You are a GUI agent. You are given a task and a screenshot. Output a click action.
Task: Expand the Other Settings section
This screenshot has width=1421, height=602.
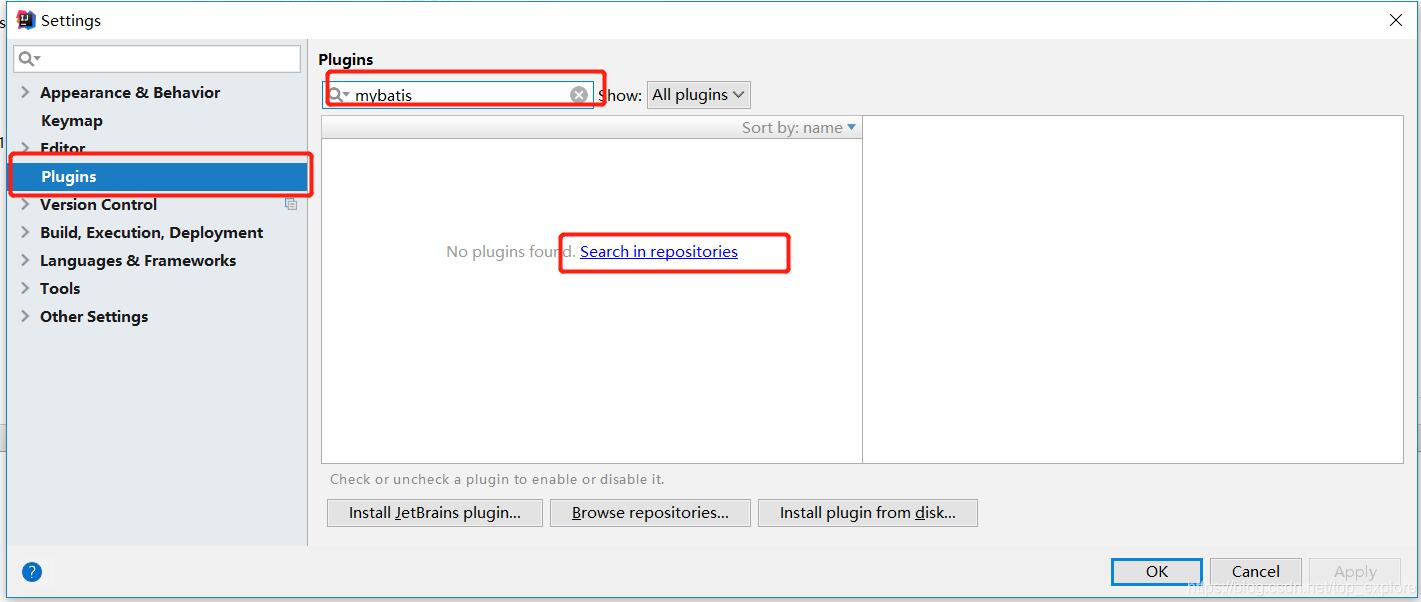(x=25, y=316)
